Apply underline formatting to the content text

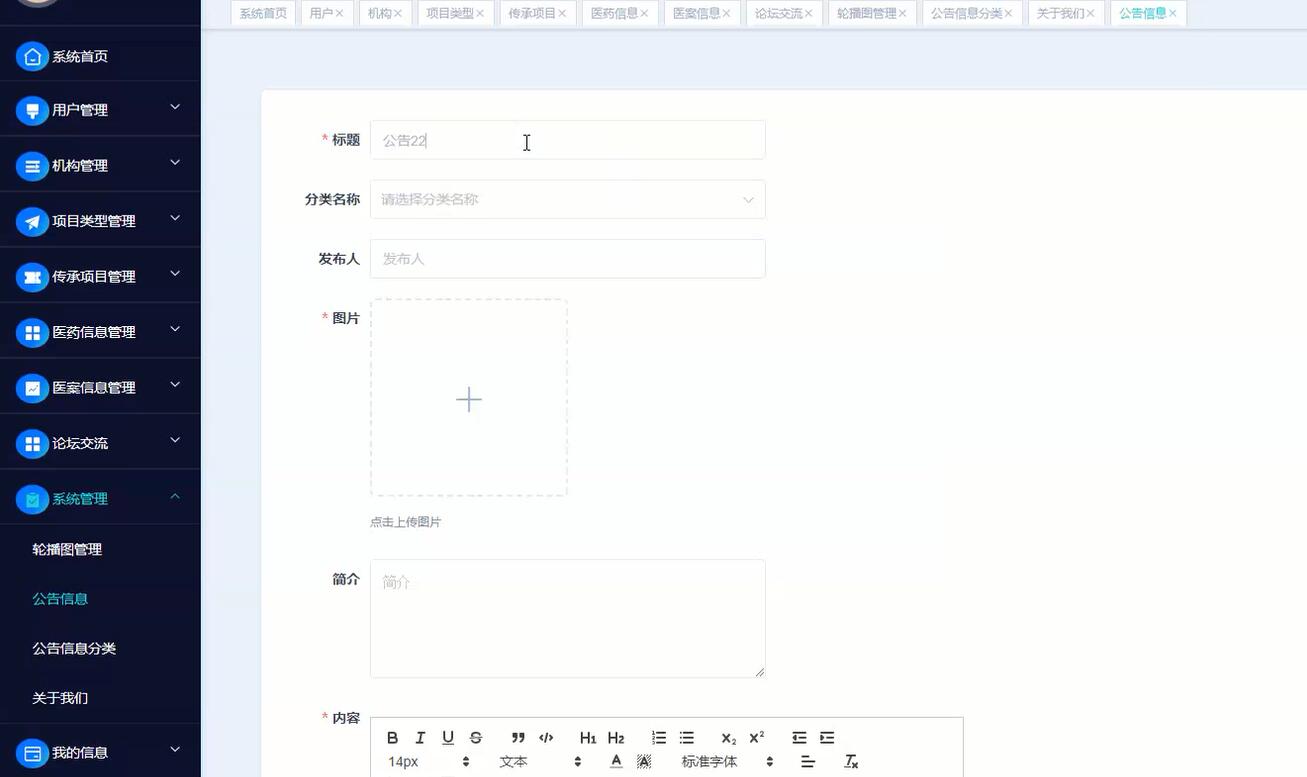click(448, 737)
